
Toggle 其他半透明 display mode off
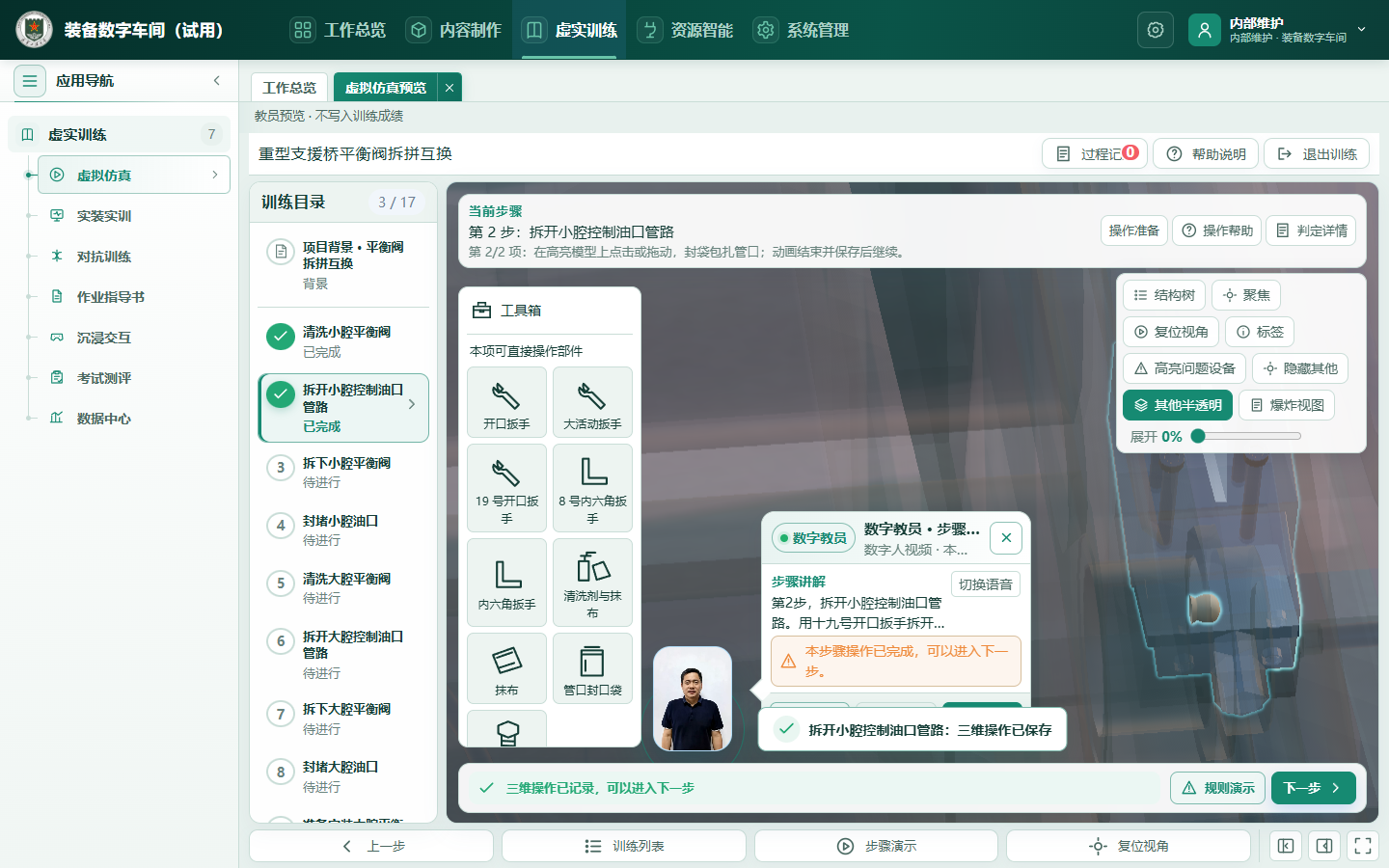point(1178,405)
